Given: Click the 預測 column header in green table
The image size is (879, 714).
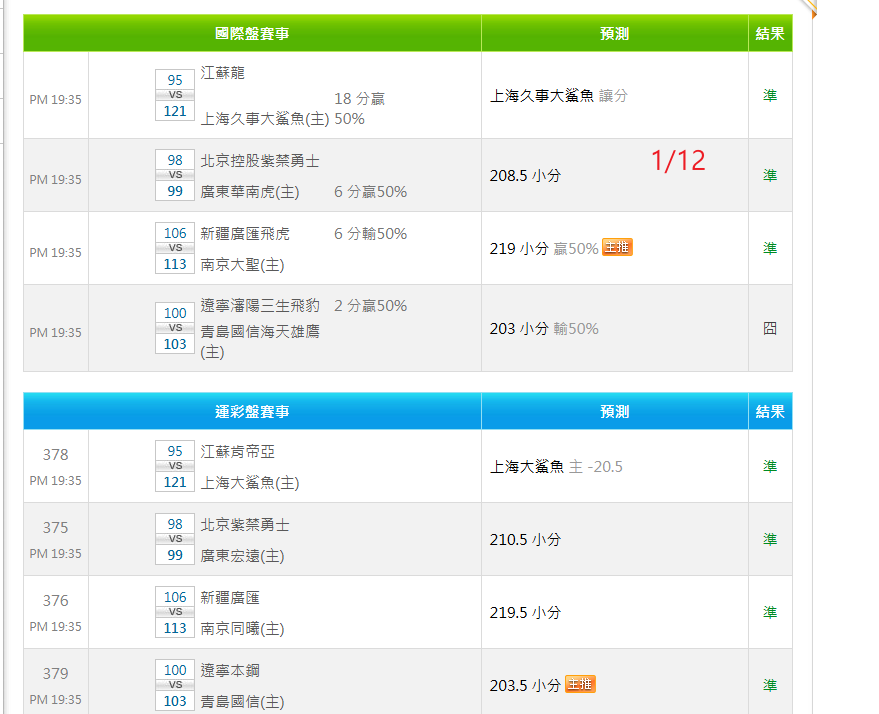Looking at the screenshot, I should (x=614, y=34).
